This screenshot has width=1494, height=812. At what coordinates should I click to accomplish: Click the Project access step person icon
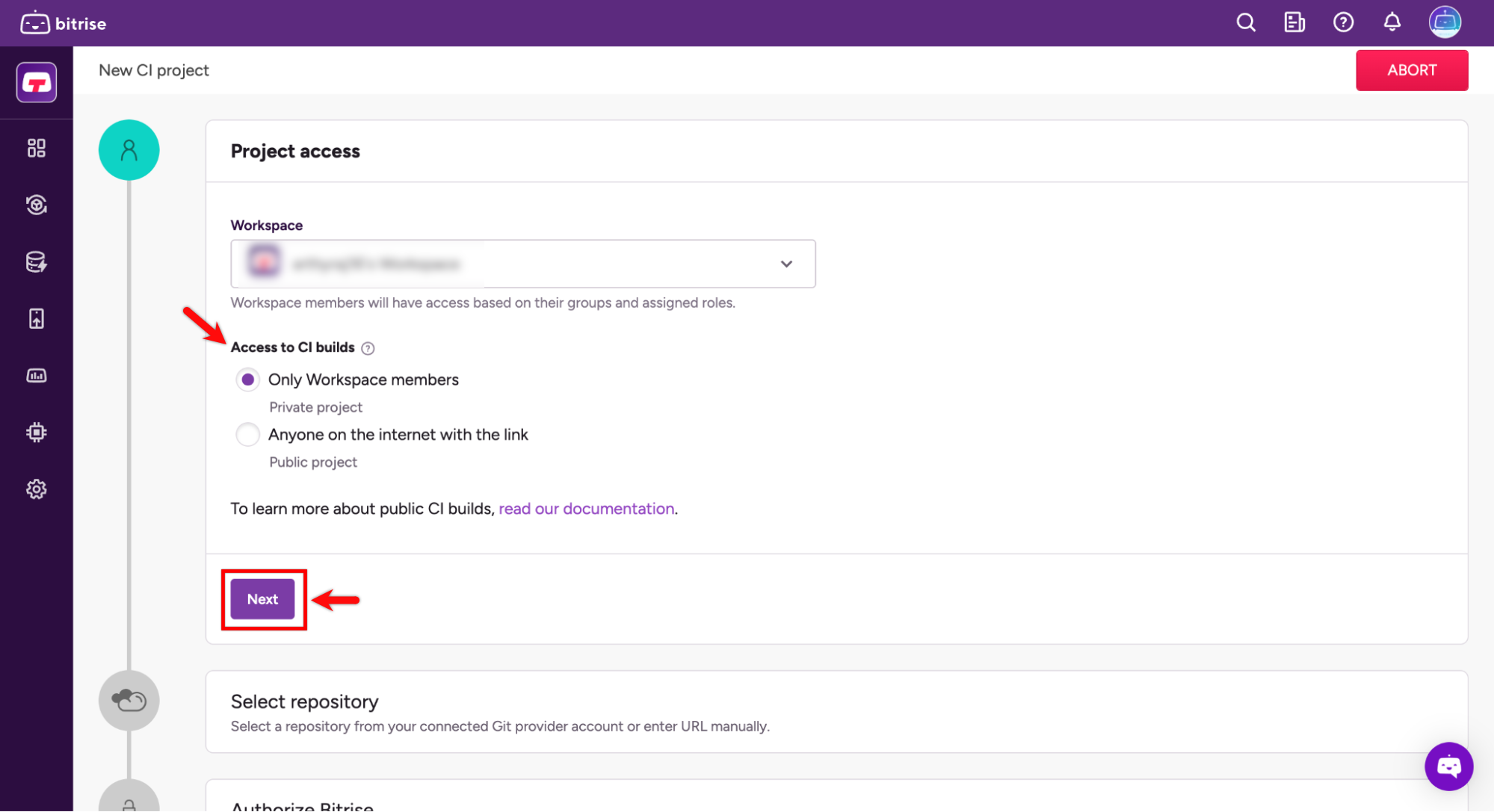(x=129, y=150)
